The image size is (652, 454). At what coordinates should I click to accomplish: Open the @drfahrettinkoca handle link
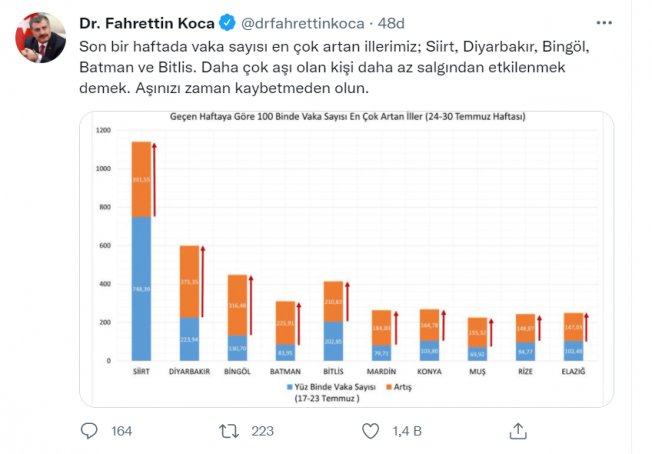(303, 23)
